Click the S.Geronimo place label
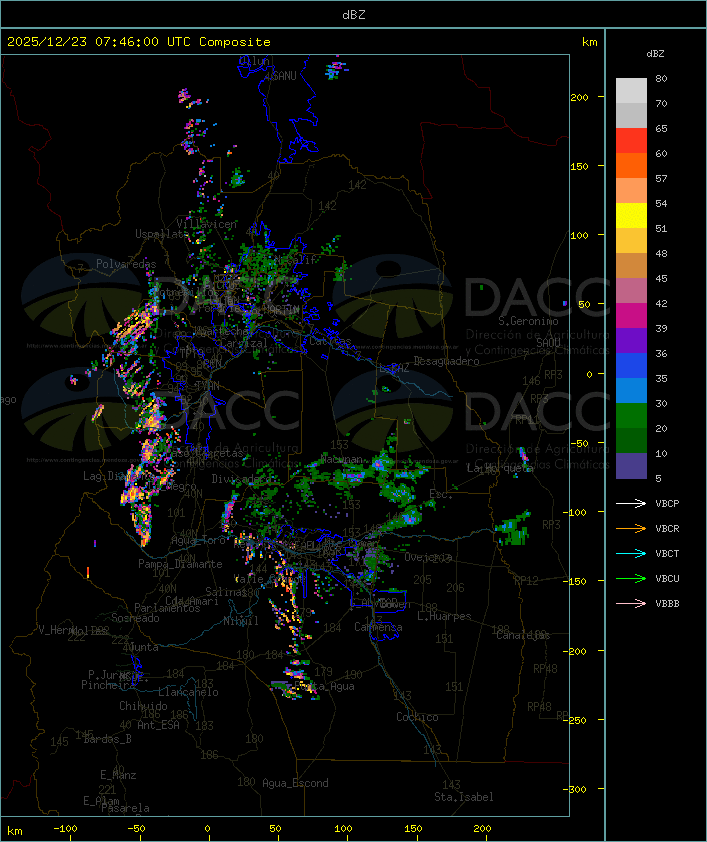Image resolution: width=707 pixels, height=842 pixels. (x=528, y=321)
